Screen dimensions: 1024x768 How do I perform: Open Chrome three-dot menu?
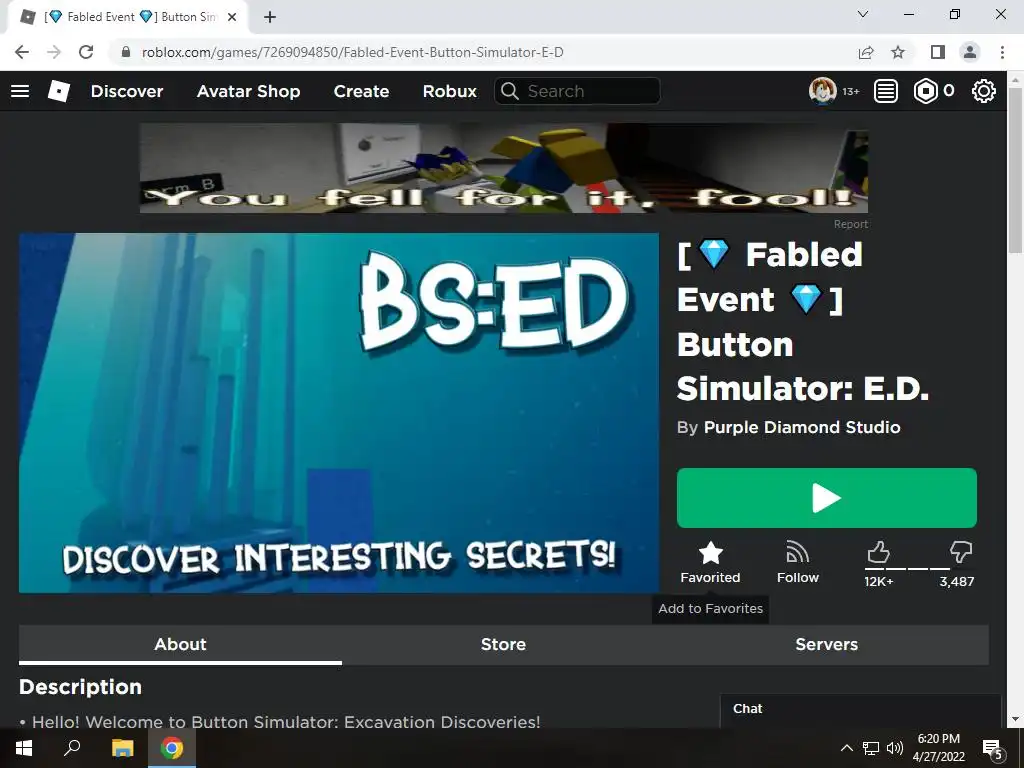(x=1002, y=52)
